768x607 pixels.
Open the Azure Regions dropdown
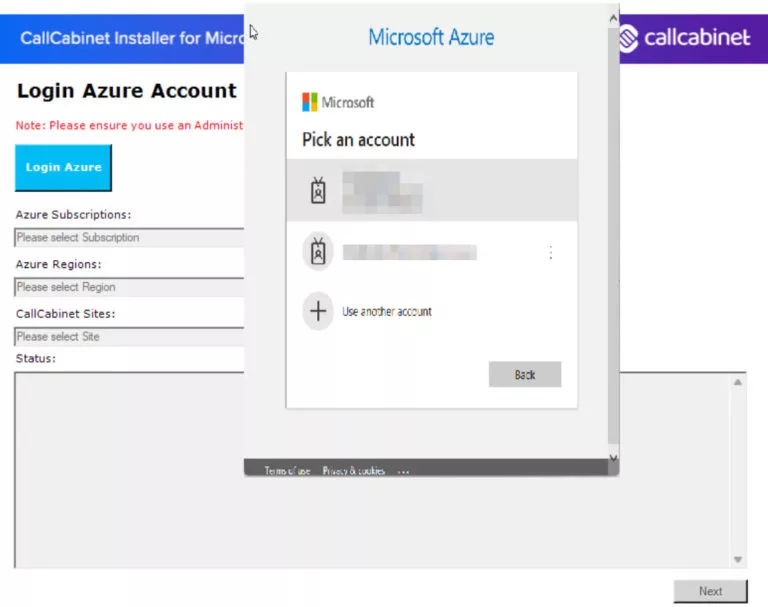coord(129,287)
